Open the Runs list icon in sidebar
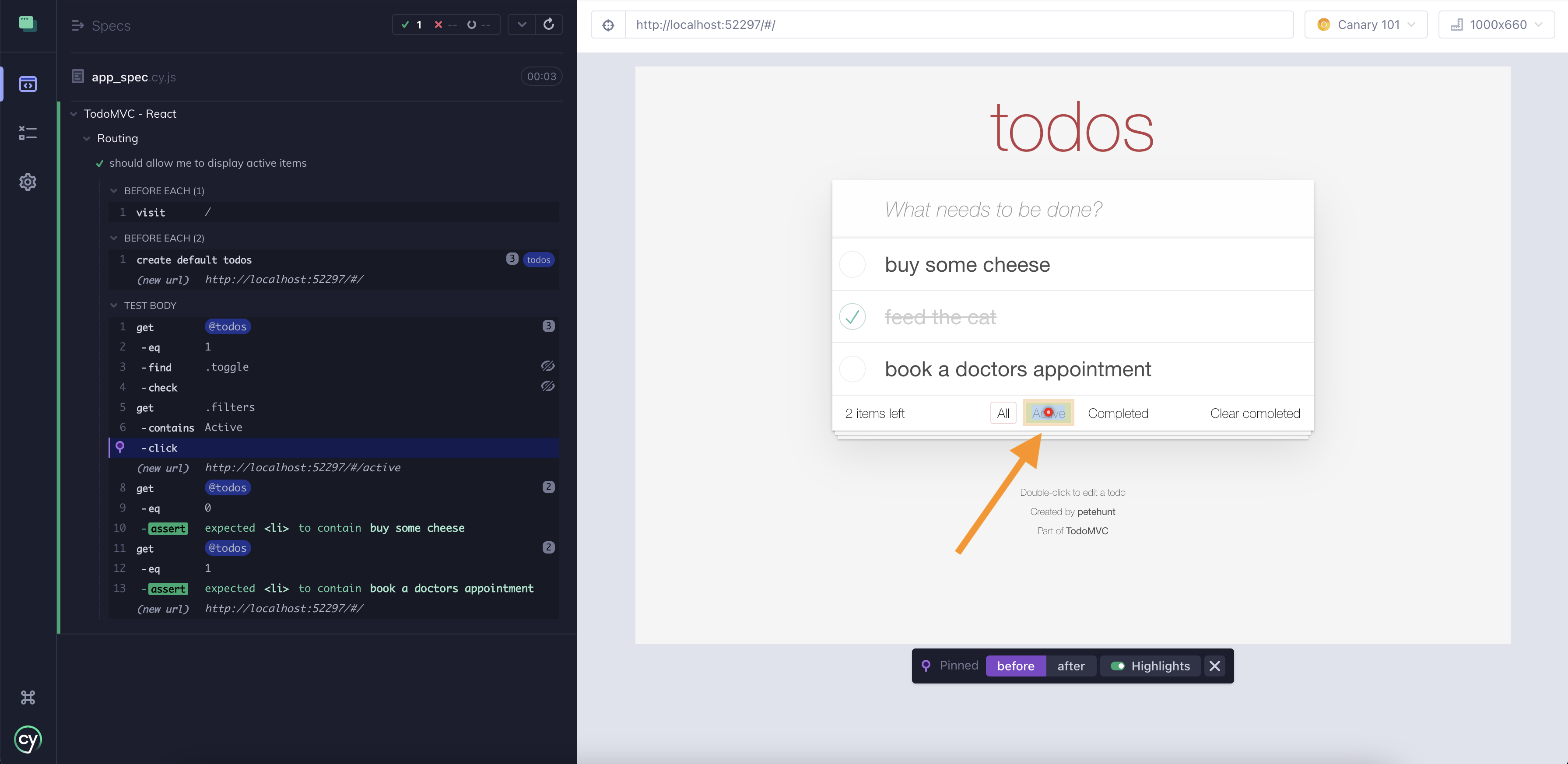This screenshot has width=1568, height=764. pyautogui.click(x=28, y=133)
